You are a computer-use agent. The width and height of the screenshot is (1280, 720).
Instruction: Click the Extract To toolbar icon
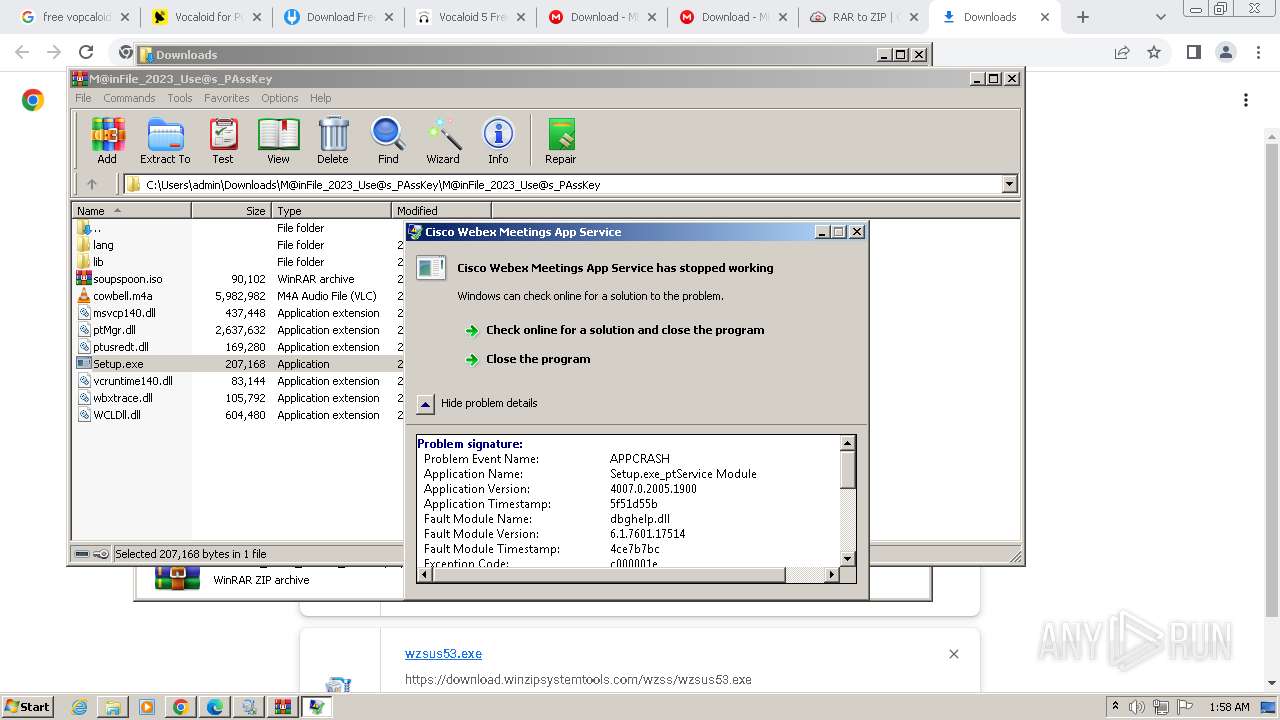(165, 140)
